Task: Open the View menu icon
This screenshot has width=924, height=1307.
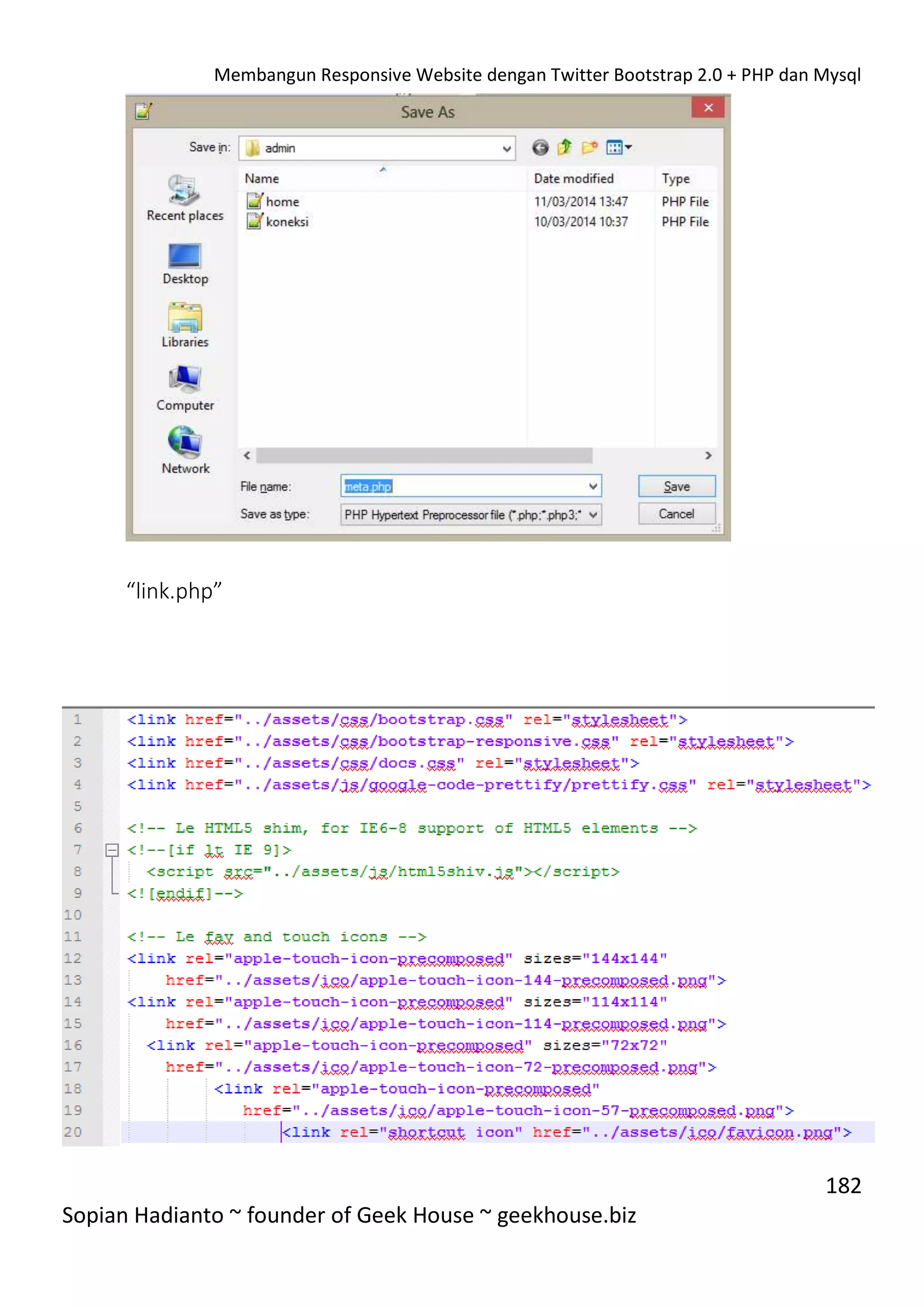Action: point(619,148)
